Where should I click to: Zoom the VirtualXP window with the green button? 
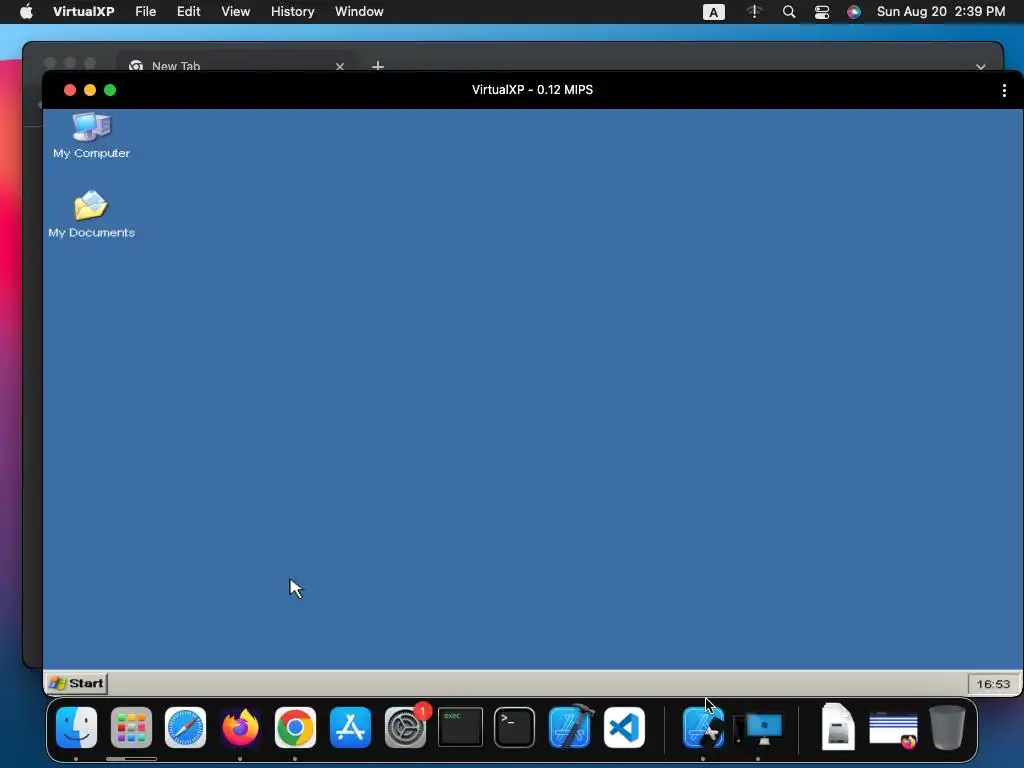(110, 90)
